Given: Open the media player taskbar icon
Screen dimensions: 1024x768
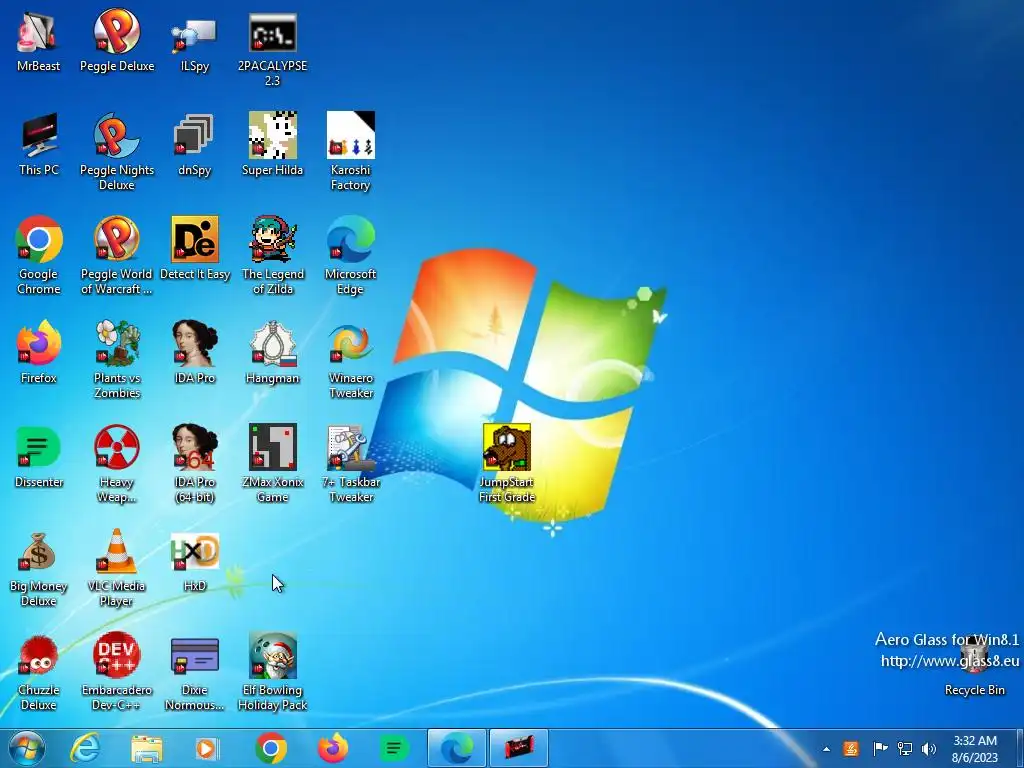Looking at the screenshot, I should (x=208, y=748).
